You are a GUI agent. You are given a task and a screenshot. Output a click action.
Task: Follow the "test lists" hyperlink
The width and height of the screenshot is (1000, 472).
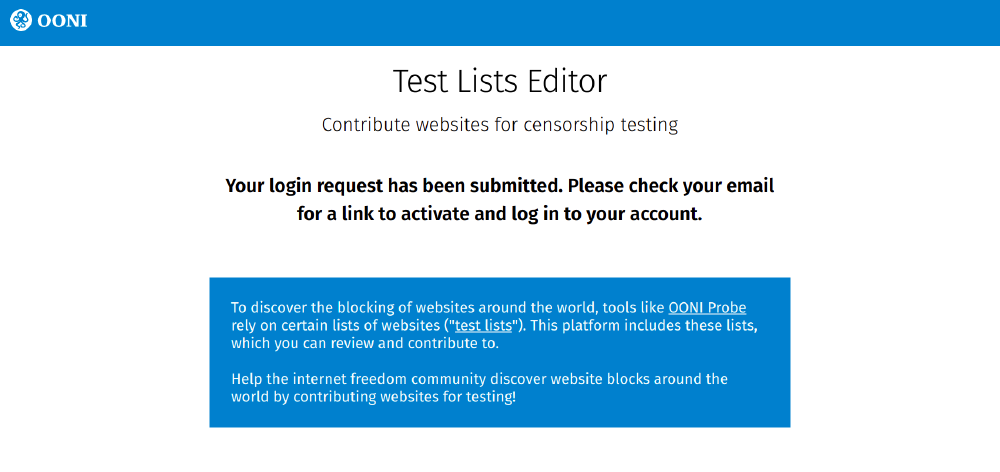click(483, 325)
